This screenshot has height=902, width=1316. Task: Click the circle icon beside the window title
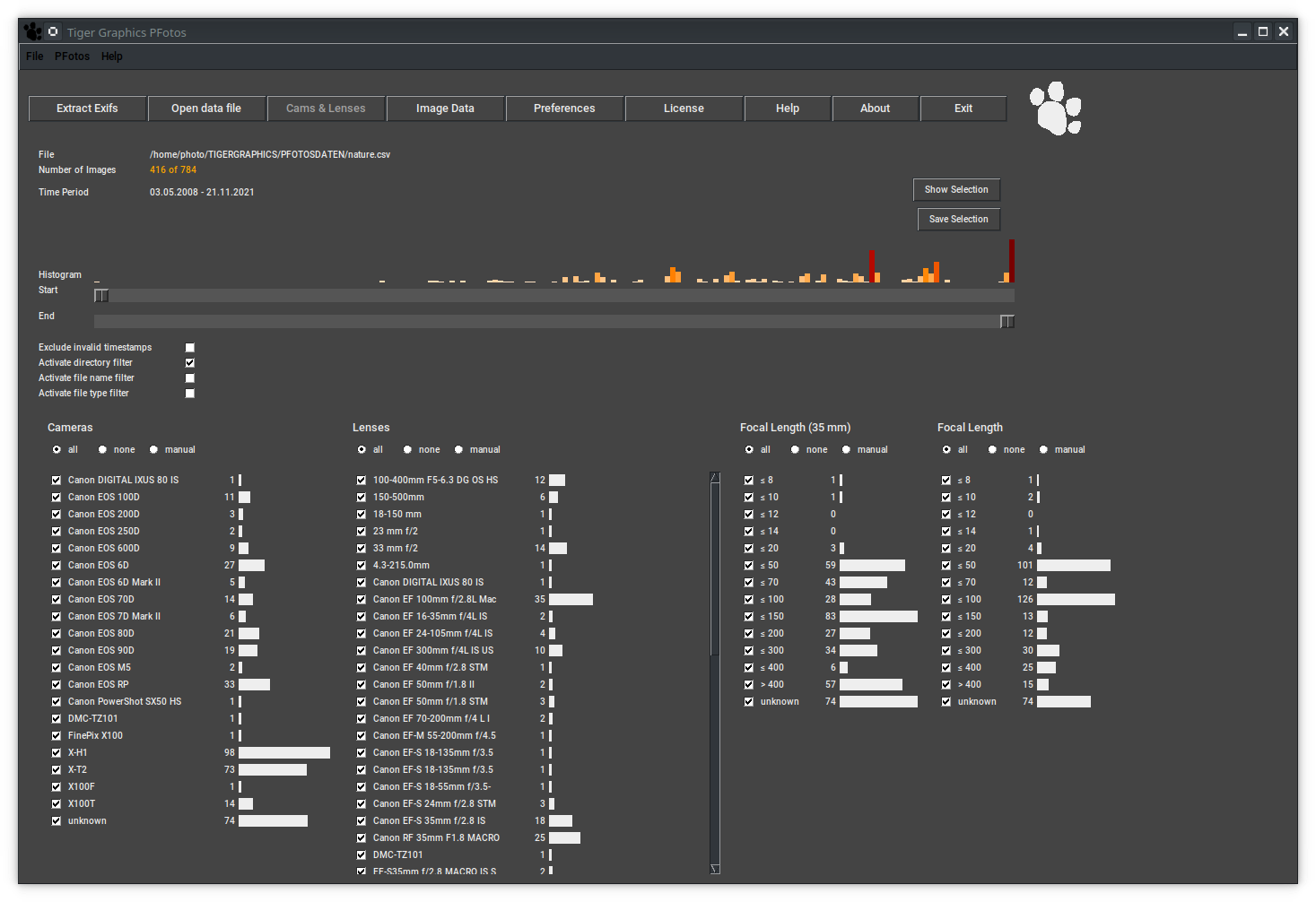pos(53,31)
